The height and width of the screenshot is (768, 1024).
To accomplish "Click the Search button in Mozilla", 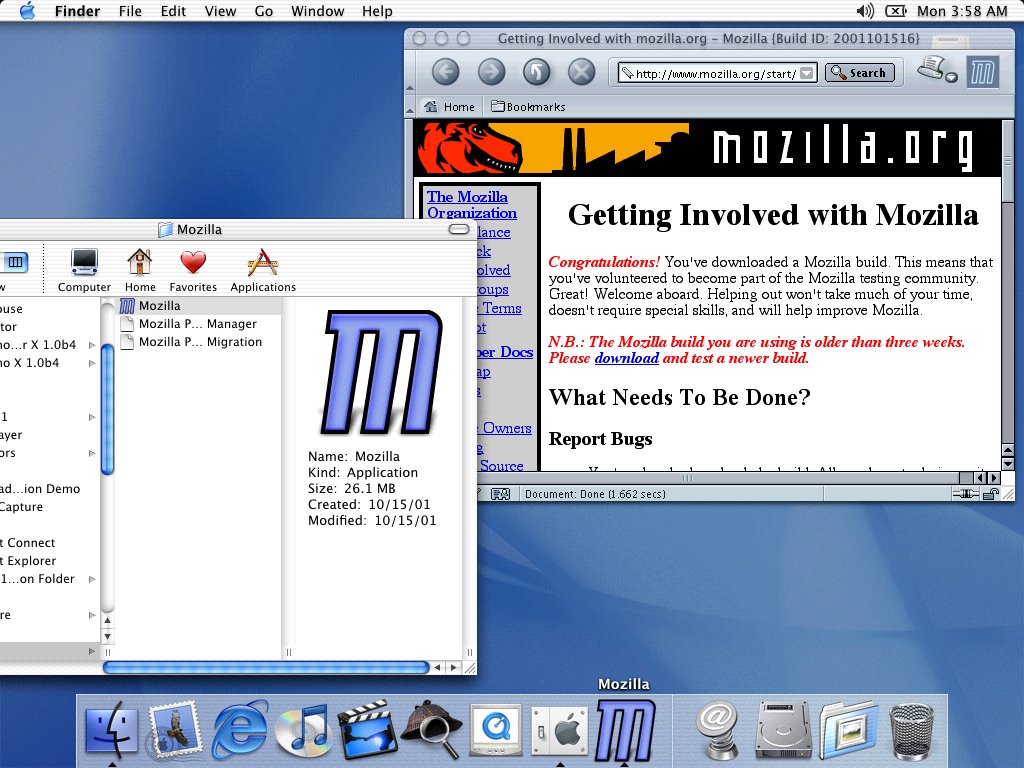I will coord(859,73).
